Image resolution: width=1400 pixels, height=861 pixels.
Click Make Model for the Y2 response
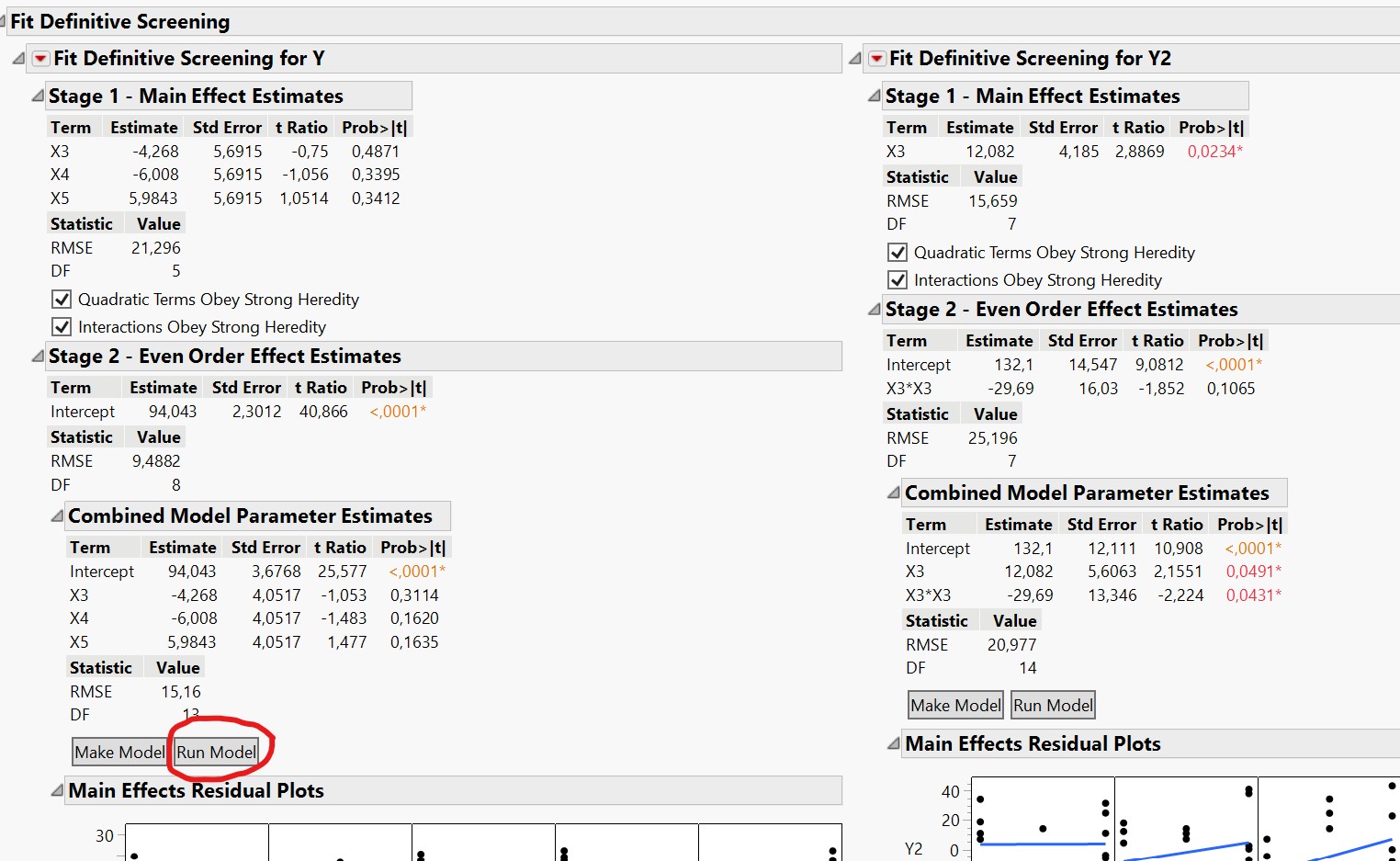954,705
